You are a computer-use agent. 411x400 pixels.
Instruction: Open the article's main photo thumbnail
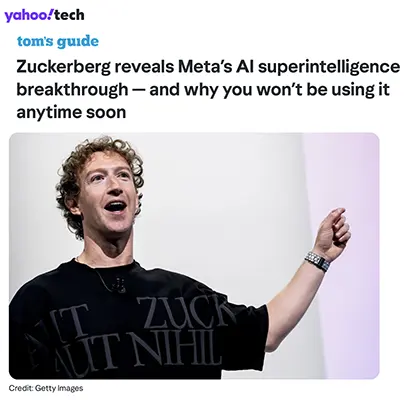pos(194,256)
